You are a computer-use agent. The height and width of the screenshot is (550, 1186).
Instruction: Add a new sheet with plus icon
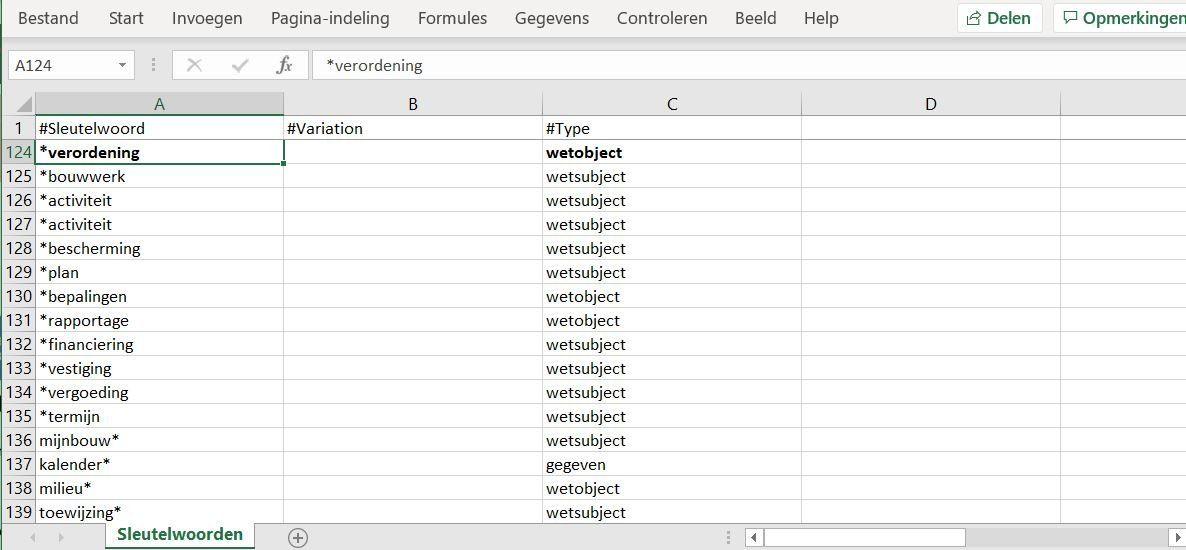tap(298, 538)
